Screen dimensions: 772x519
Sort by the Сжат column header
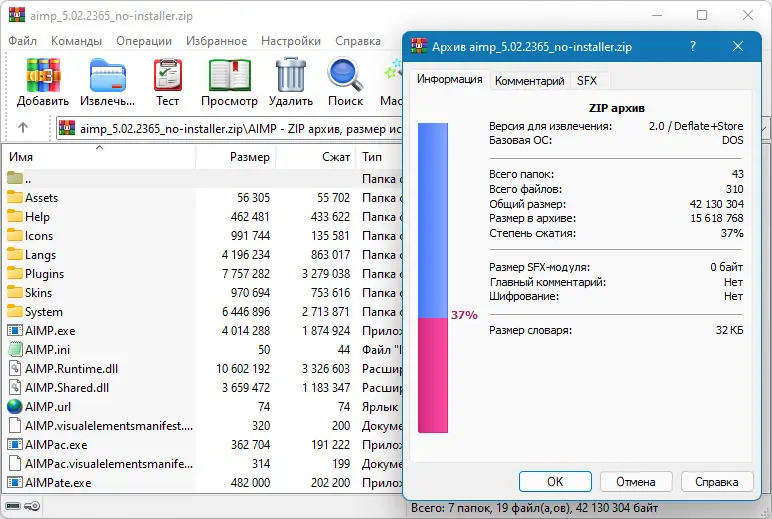pyautogui.click(x=316, y=157)
